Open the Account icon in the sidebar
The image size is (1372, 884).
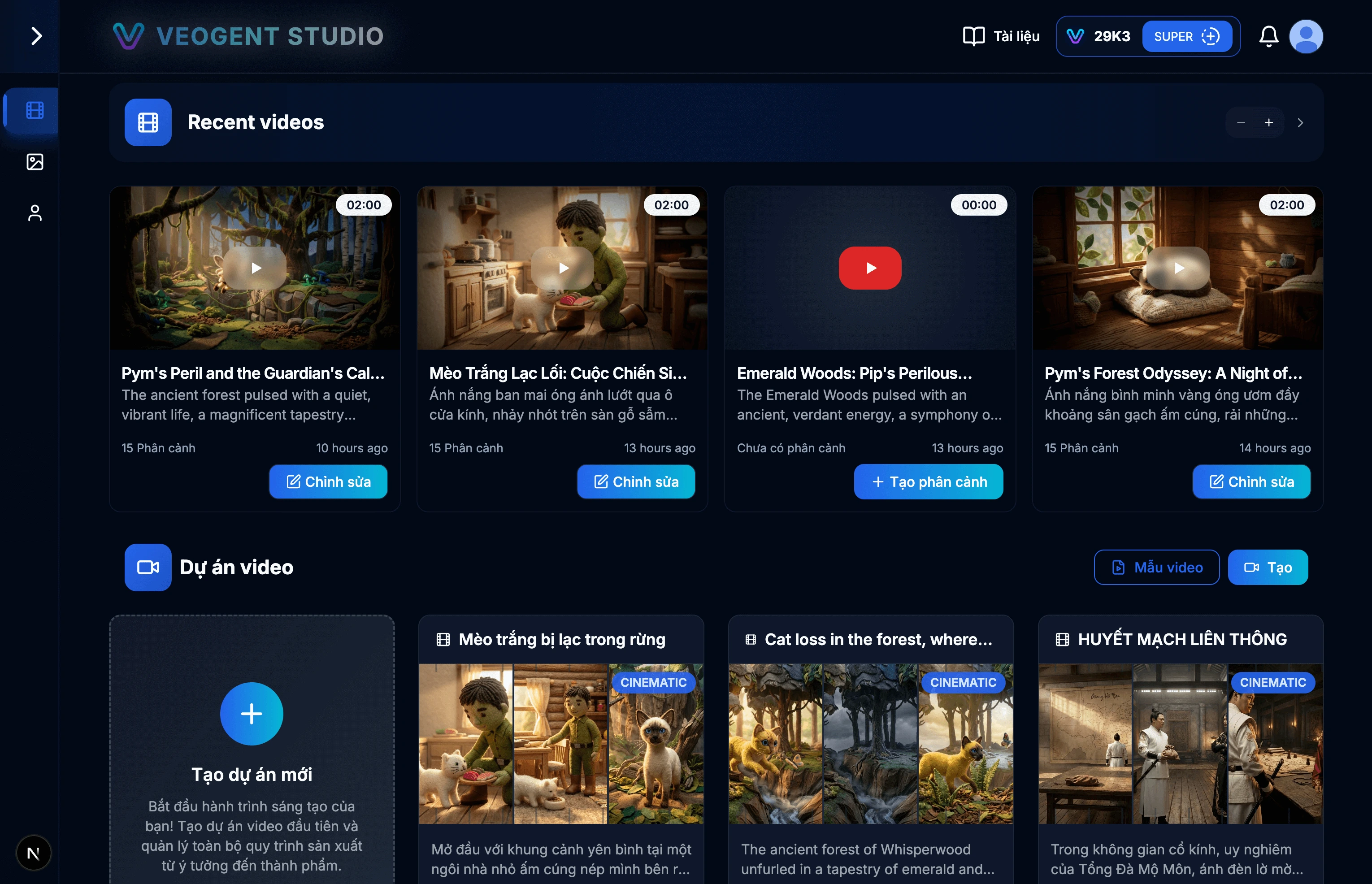click(35, 212)
